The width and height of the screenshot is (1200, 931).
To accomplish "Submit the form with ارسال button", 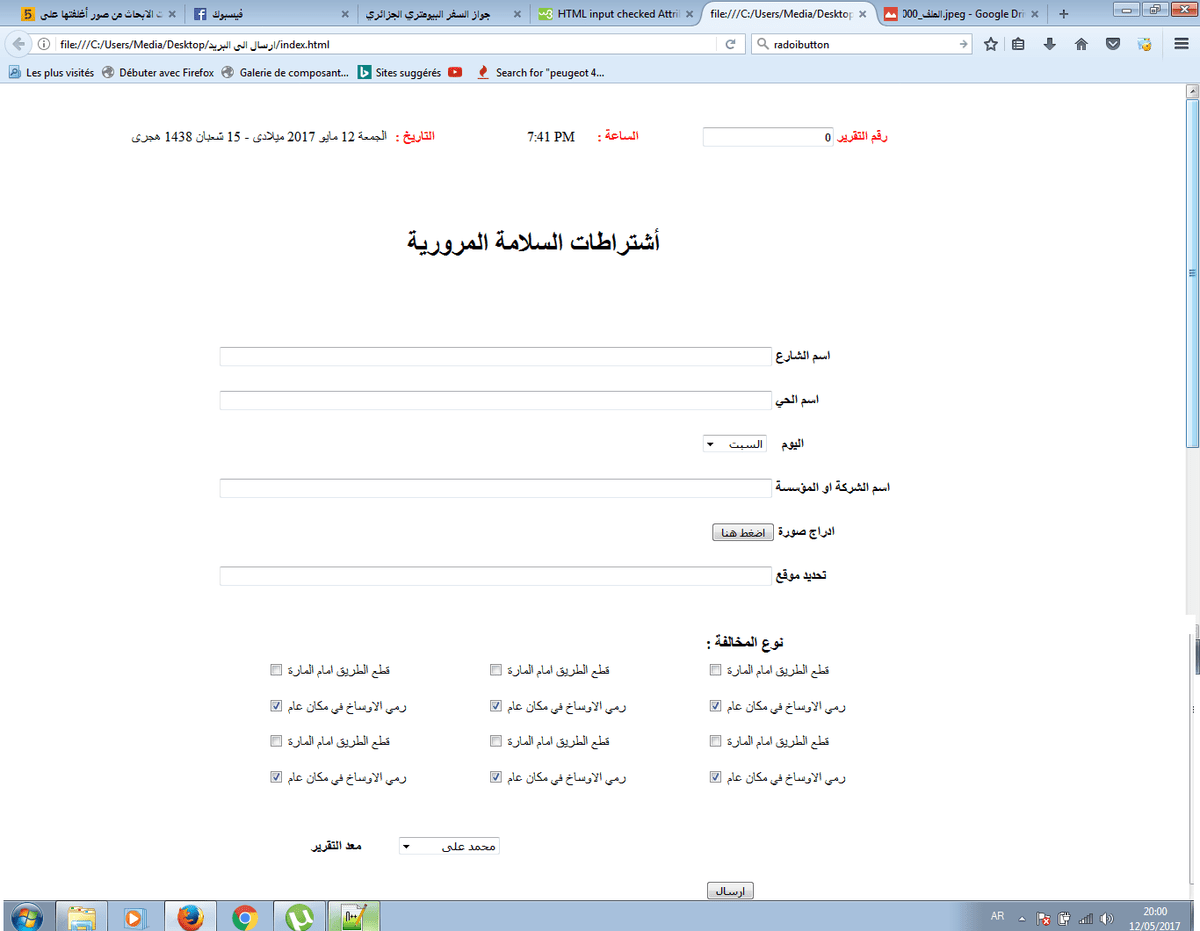I will [x=730, y=890].
